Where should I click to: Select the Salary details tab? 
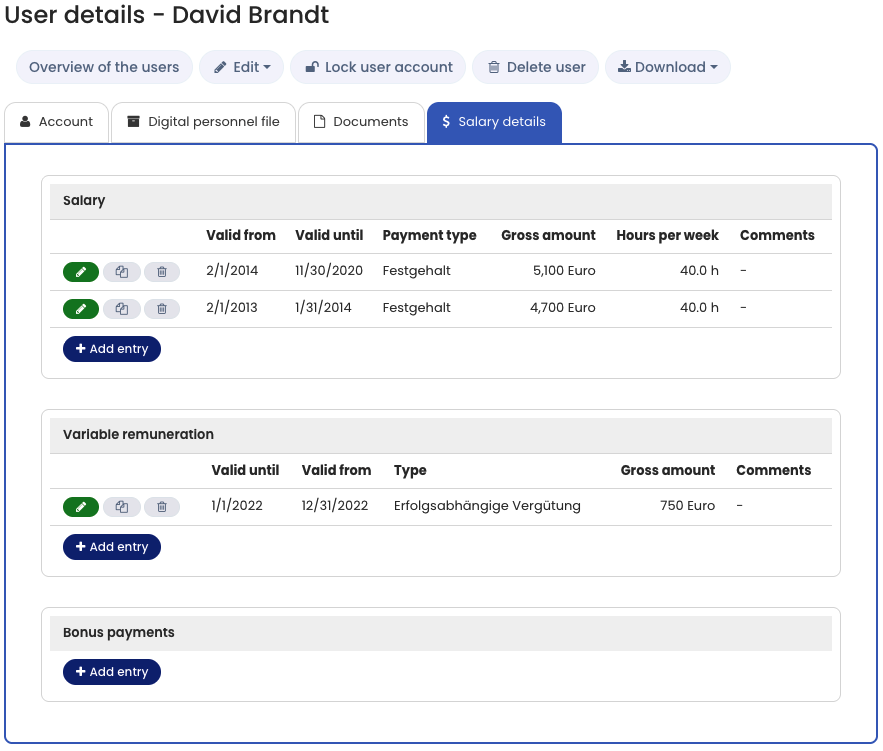494,122
